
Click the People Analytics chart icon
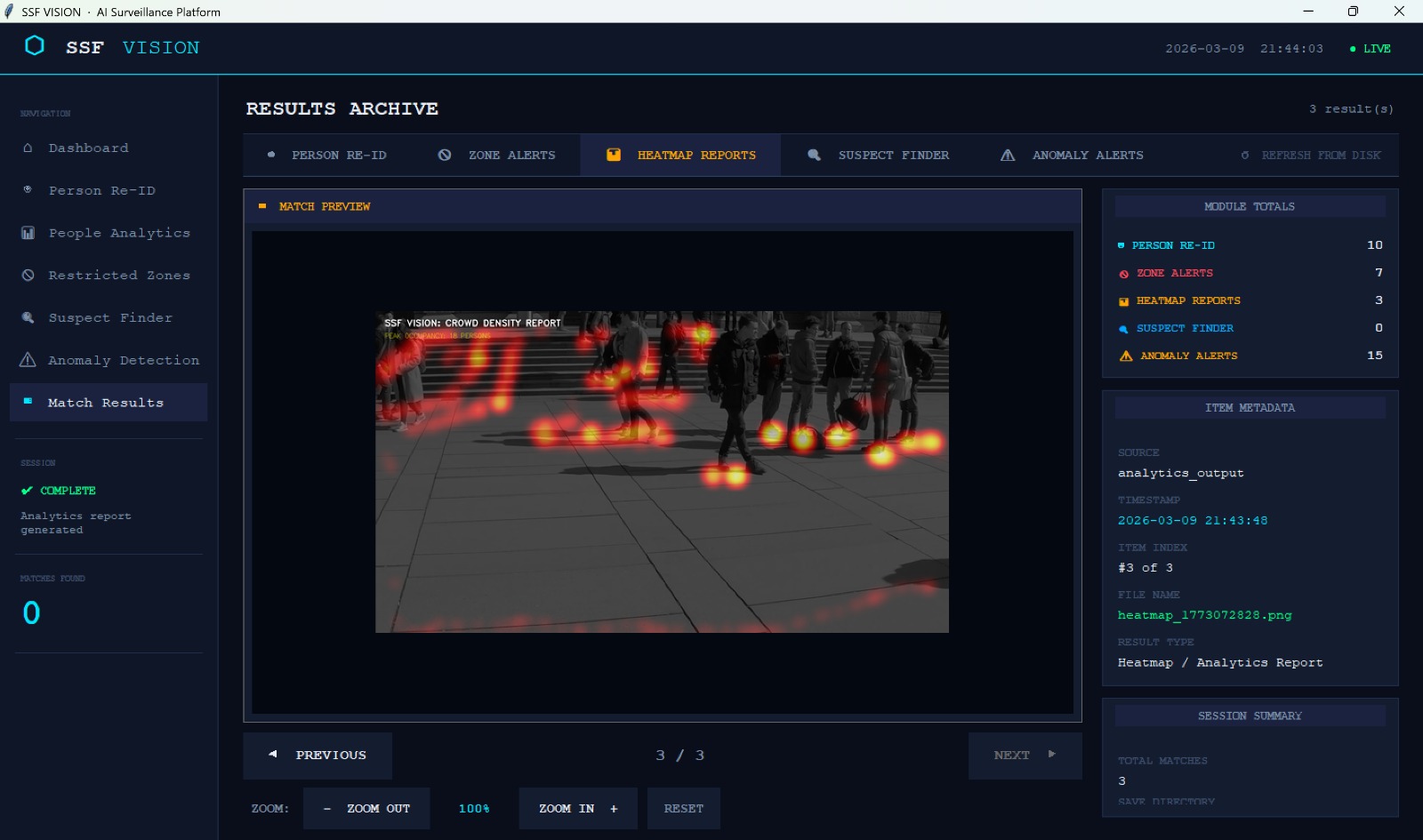[x=28, y=233]
